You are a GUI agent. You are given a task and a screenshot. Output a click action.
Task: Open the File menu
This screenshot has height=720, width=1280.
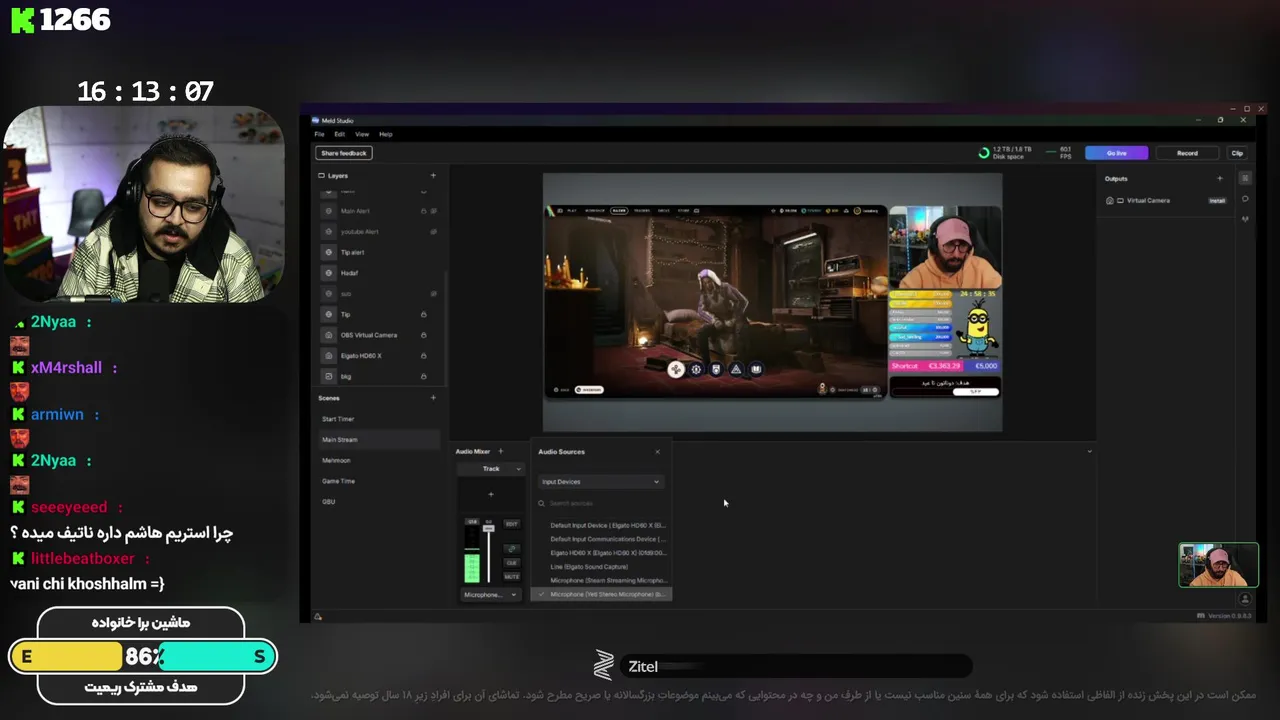319,134
